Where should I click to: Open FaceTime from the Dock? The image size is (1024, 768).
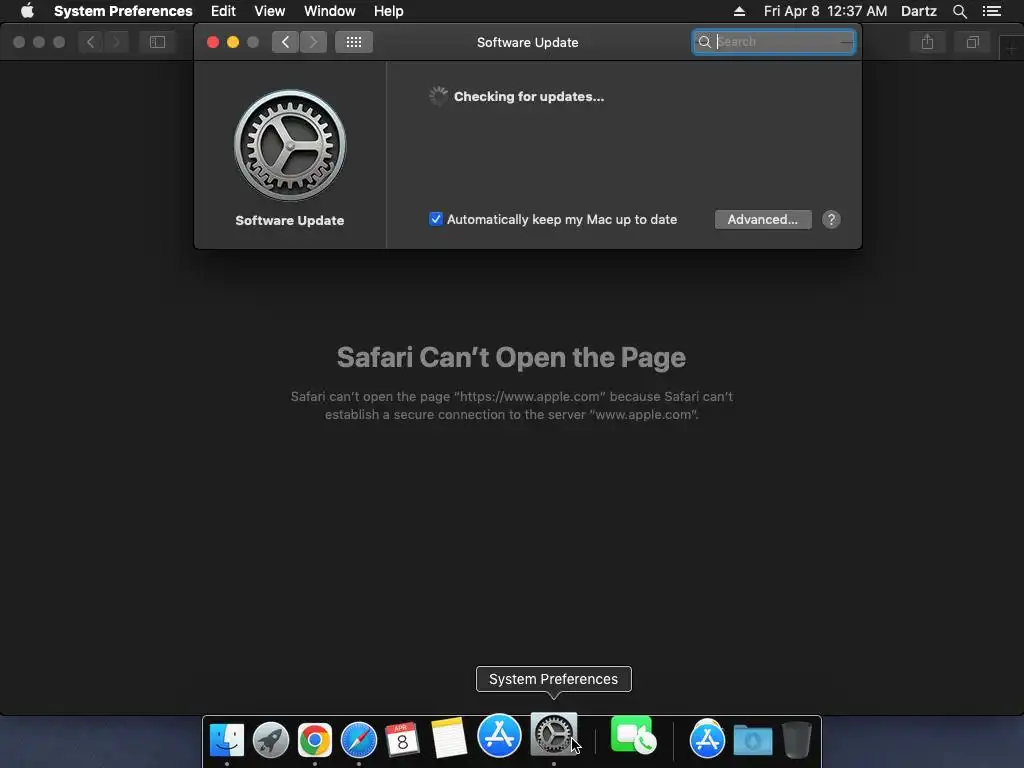point(633,735)
